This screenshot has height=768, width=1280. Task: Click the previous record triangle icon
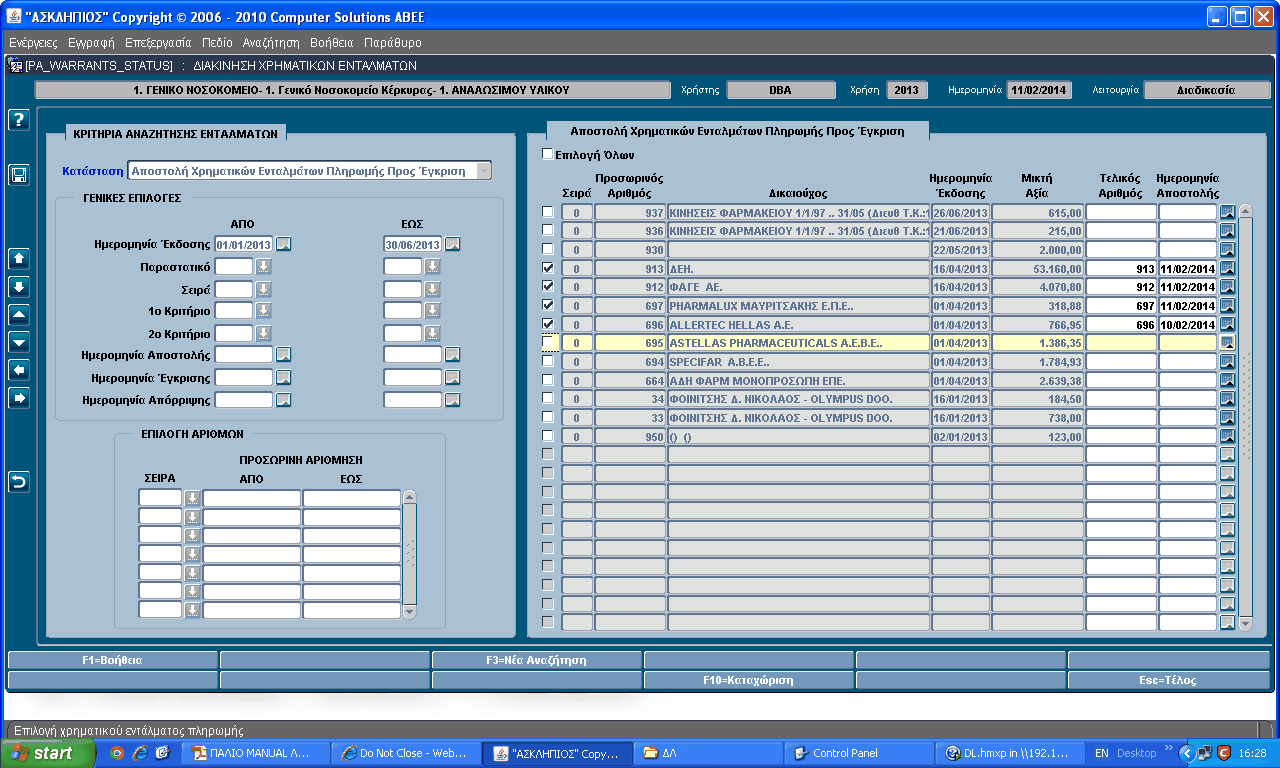[18, 314]
